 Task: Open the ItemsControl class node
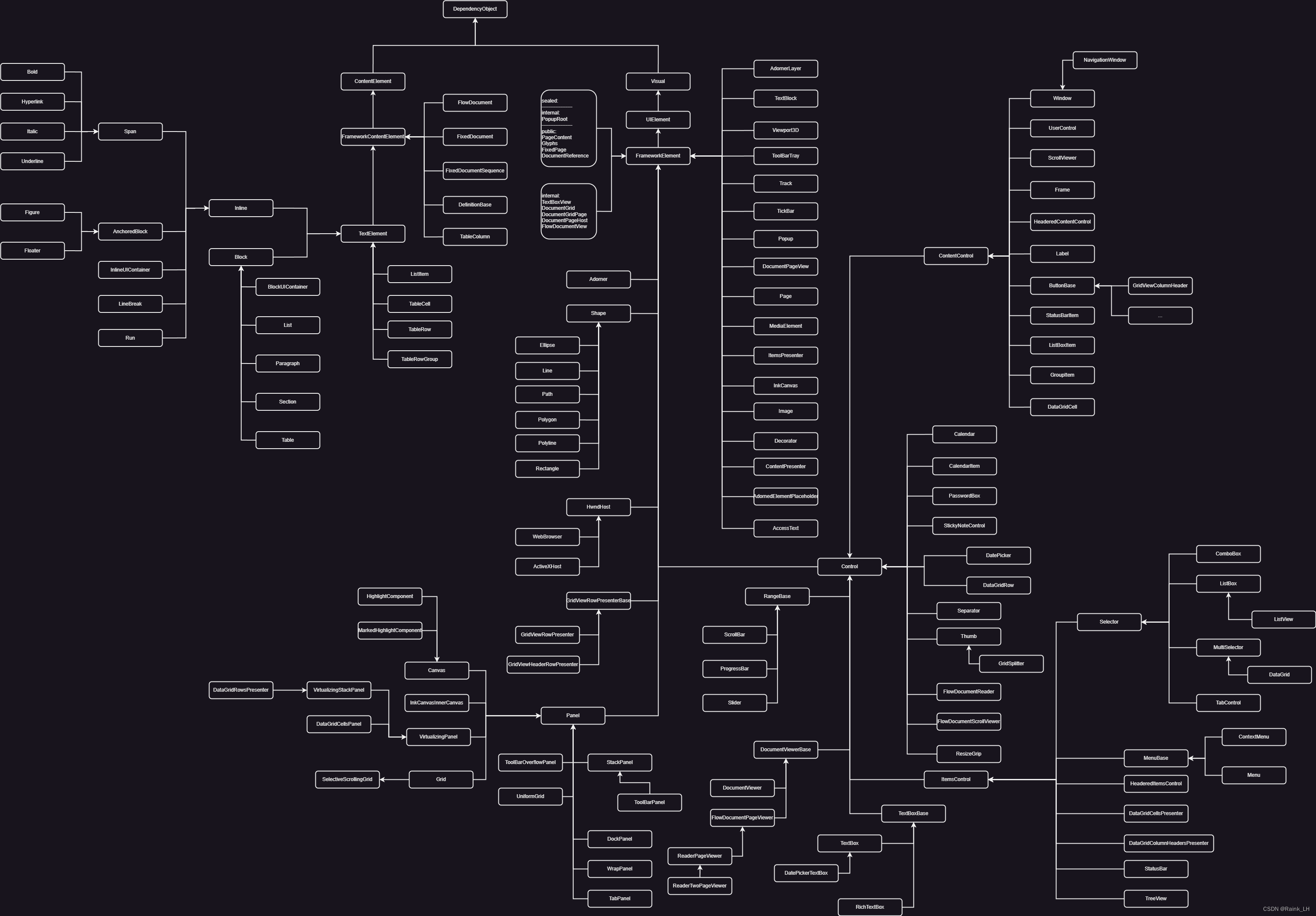tap(955, 780)
